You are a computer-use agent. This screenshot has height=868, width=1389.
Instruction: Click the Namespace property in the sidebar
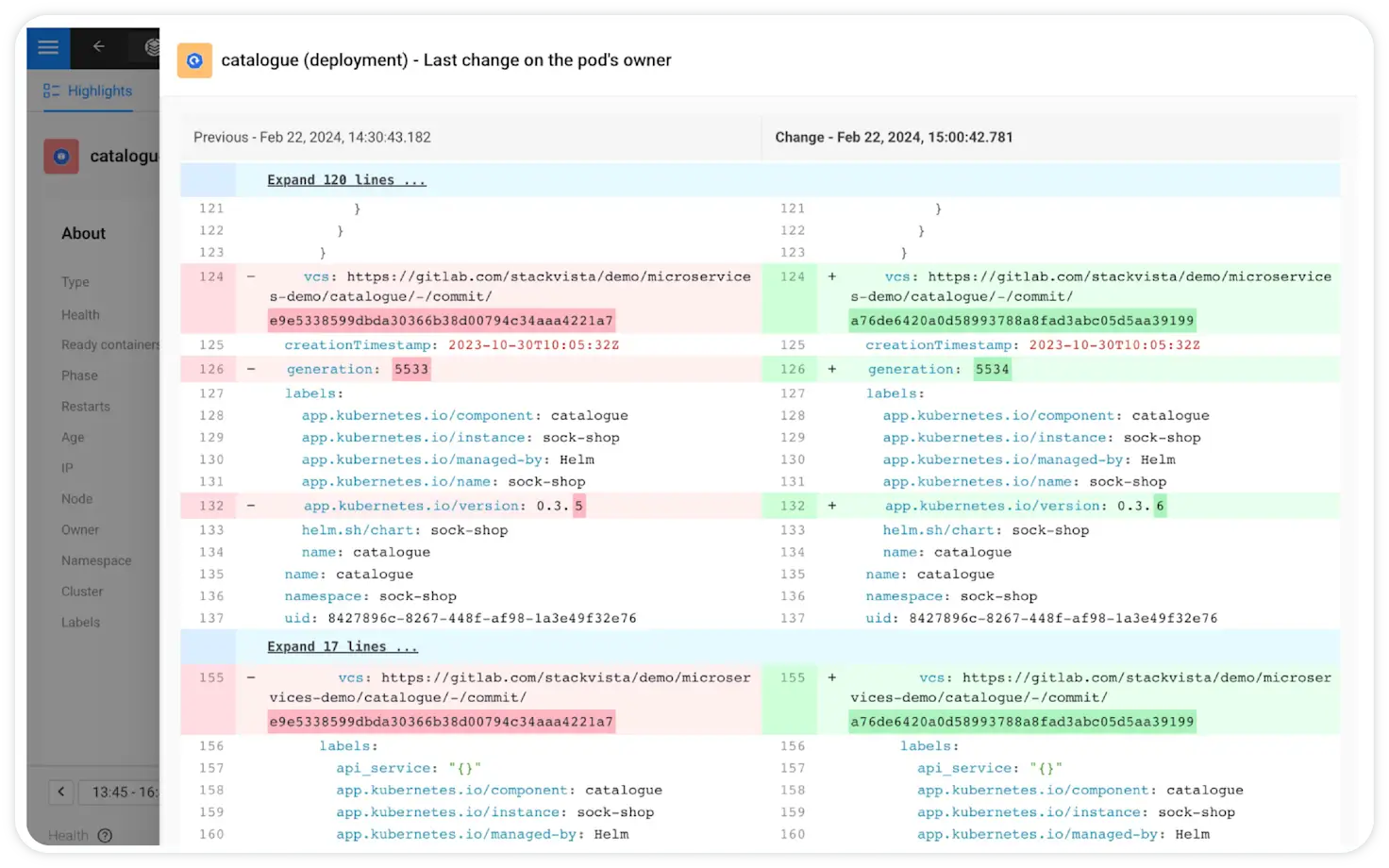[x=96, y=560]
